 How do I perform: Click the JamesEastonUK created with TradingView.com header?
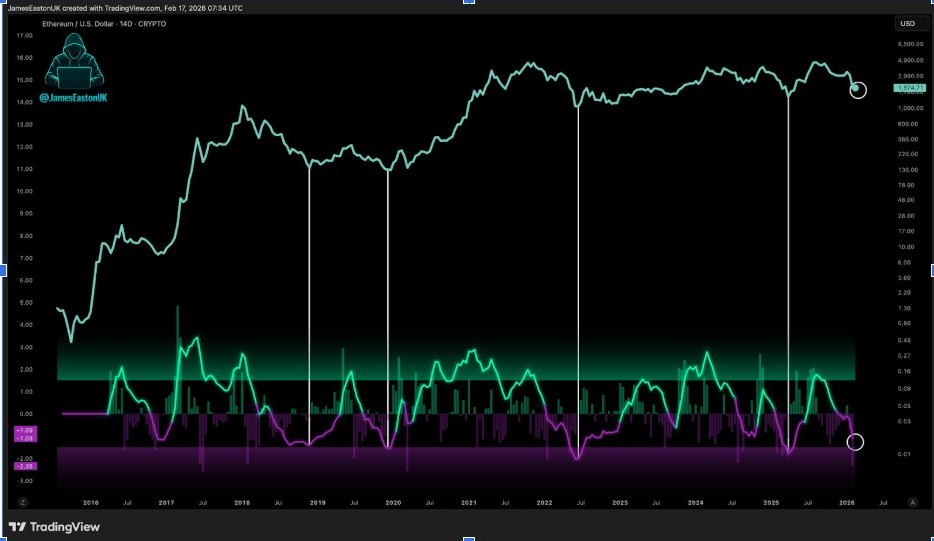[125, 8]
